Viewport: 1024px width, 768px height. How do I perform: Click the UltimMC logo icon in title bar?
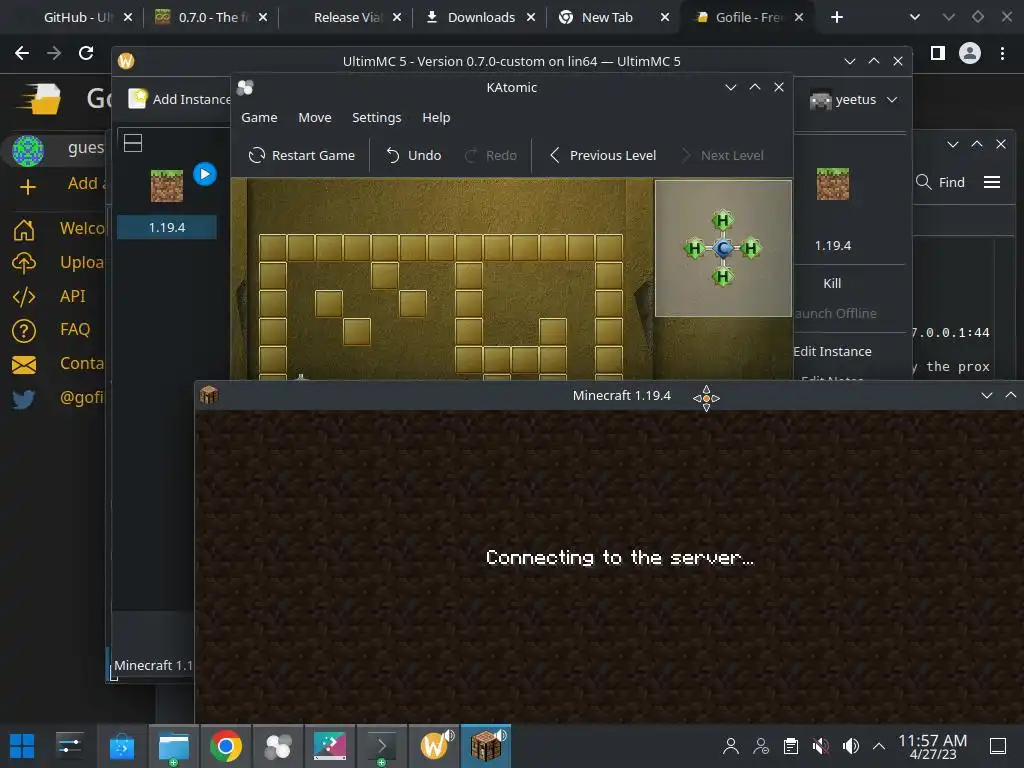click(x=126, y=61)
